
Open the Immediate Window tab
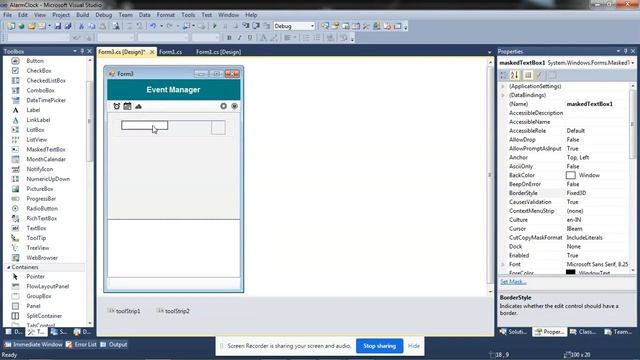[33, 344]
